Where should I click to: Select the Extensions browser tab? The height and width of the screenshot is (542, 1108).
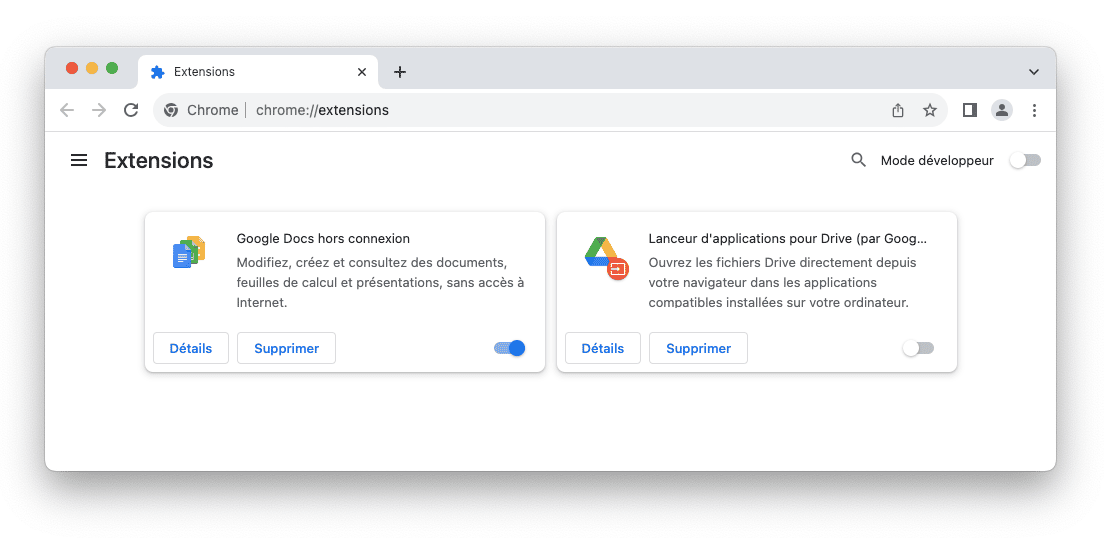(258, 72)
